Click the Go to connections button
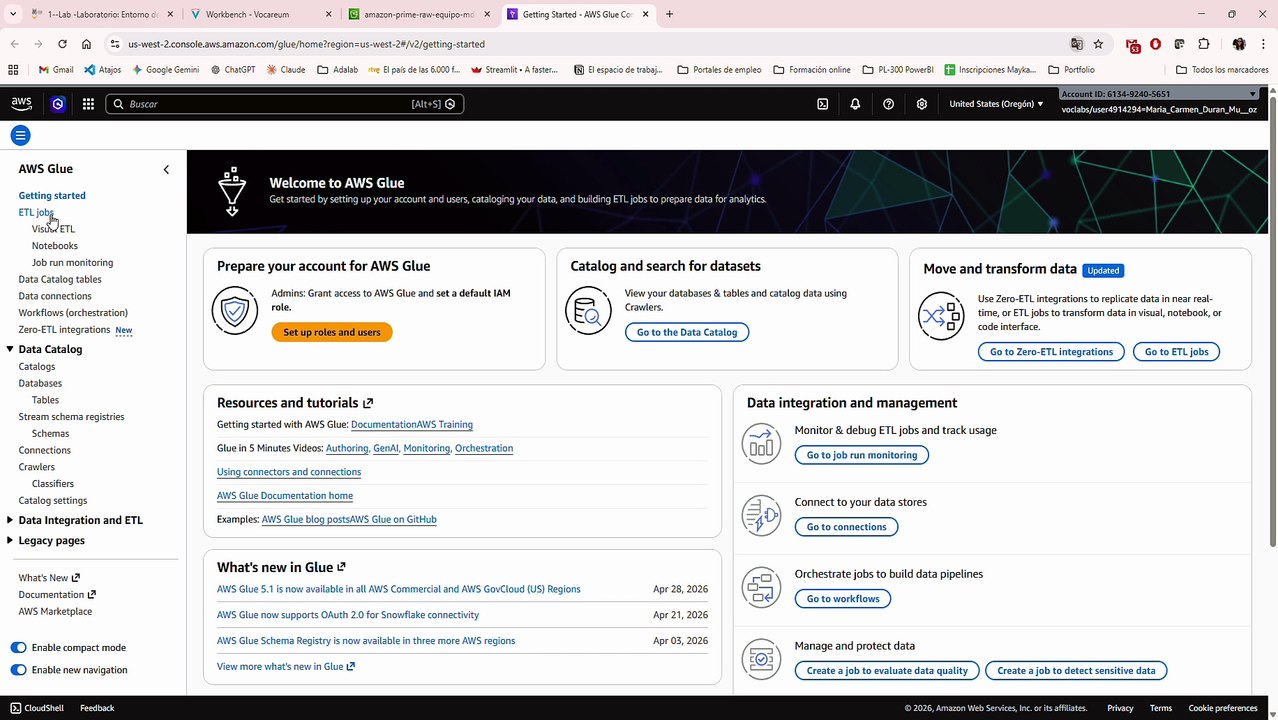1278x720 pixels. [x=846, y=527]
